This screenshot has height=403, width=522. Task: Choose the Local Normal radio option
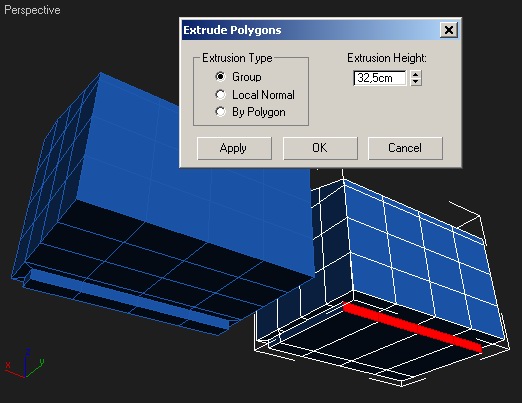tap(220, 95)
